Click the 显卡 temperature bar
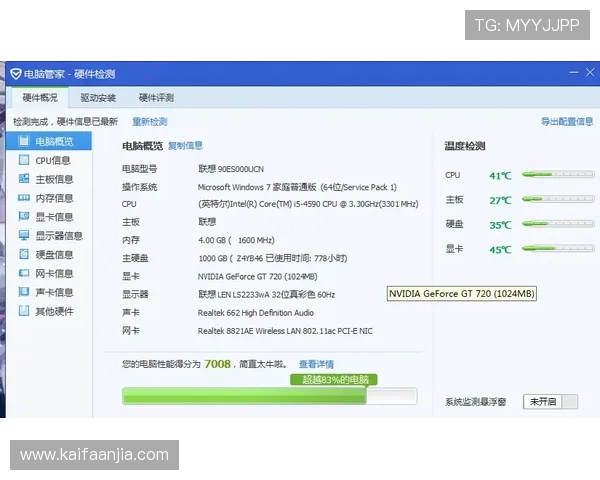 (558, 248)
